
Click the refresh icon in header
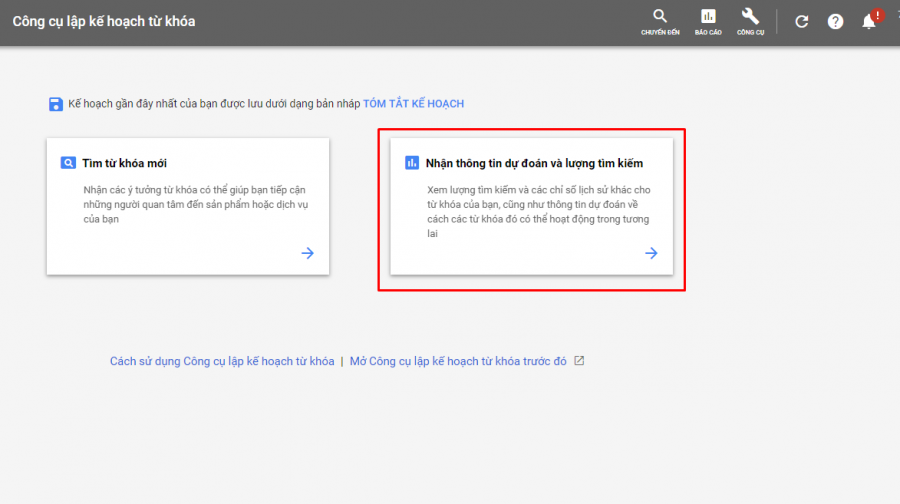click(801, 22)
